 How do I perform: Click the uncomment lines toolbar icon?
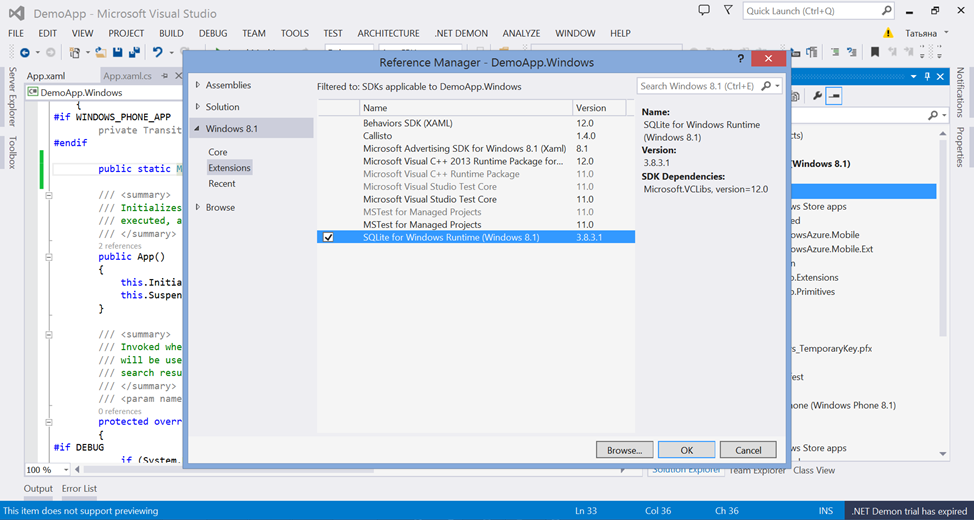click(x=852, y=53)
